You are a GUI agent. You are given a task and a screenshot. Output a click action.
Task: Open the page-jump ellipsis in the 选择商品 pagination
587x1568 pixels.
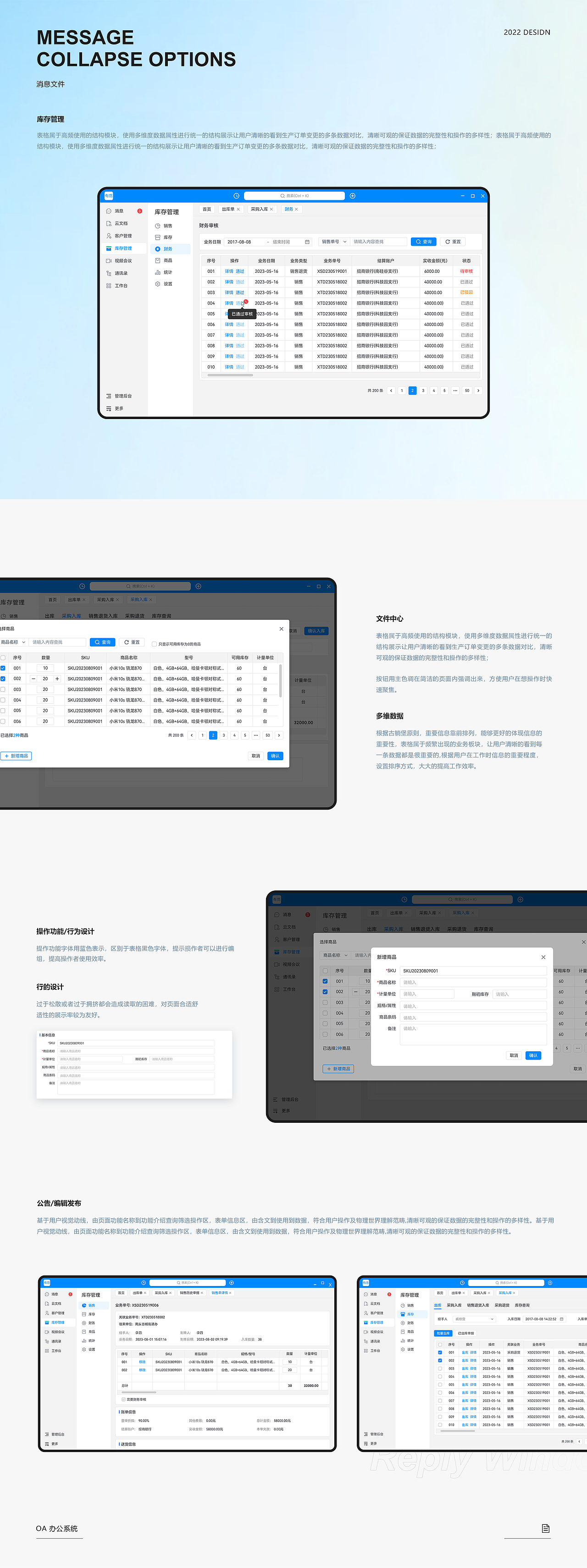(256, 735)
